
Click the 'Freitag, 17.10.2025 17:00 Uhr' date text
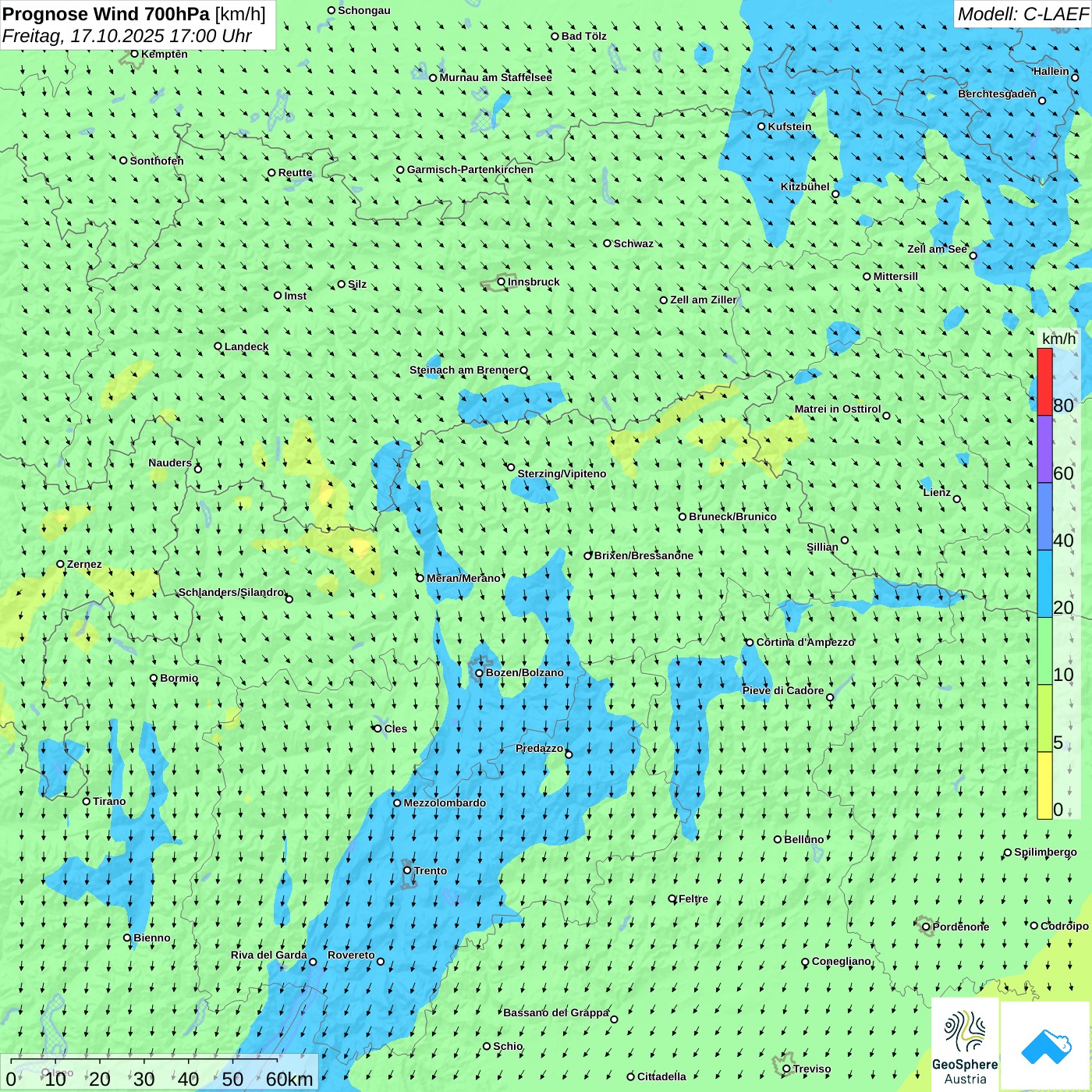(x=127, y=36)
